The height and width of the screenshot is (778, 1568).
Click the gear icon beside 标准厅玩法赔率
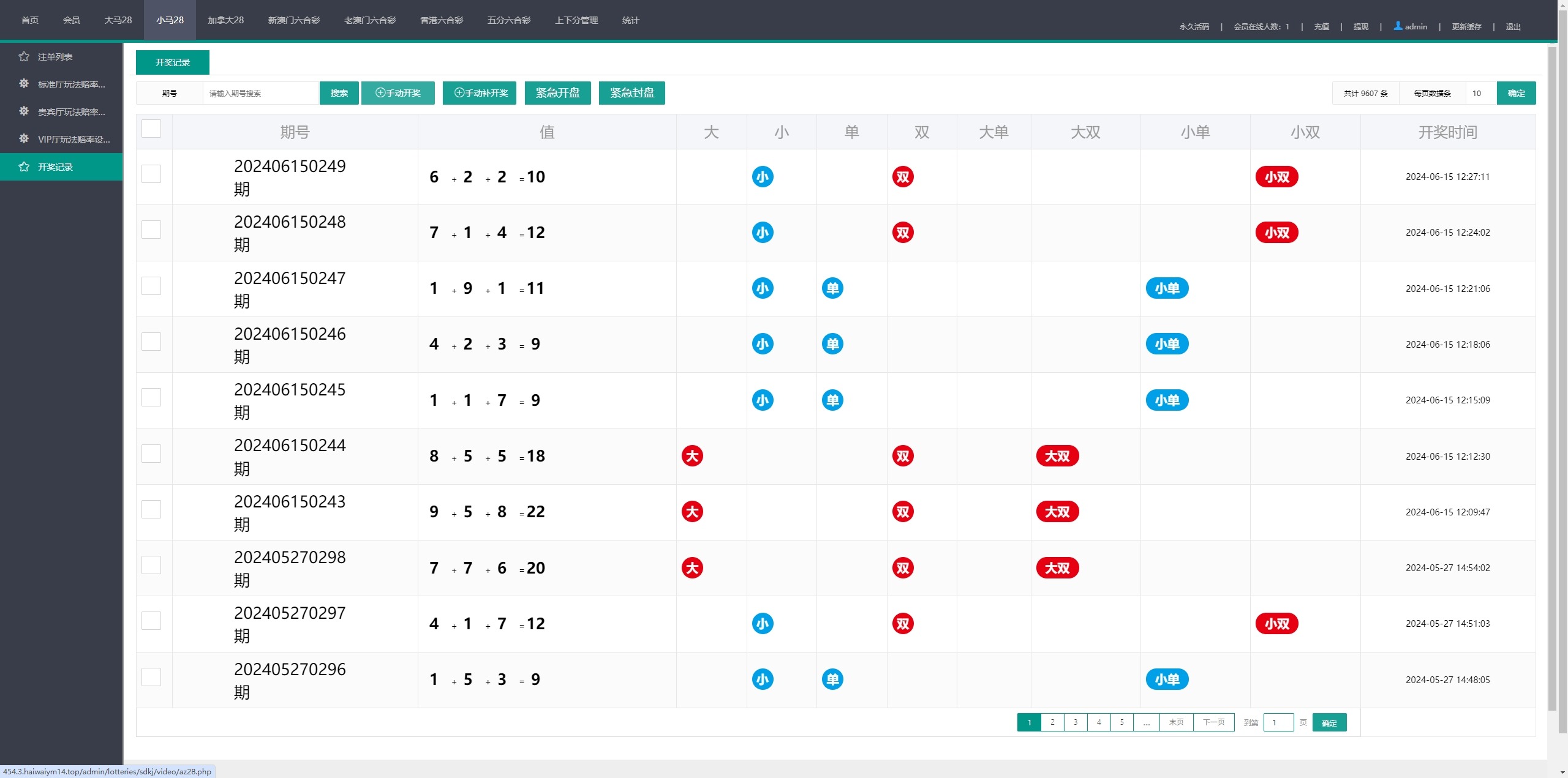(24, 84)
